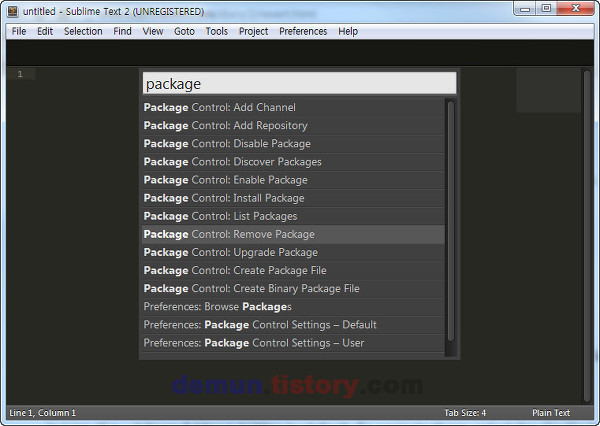Open the Plain Text syntax selector
This screenshot has height=426, width=600.
click(x=551, y=413)
